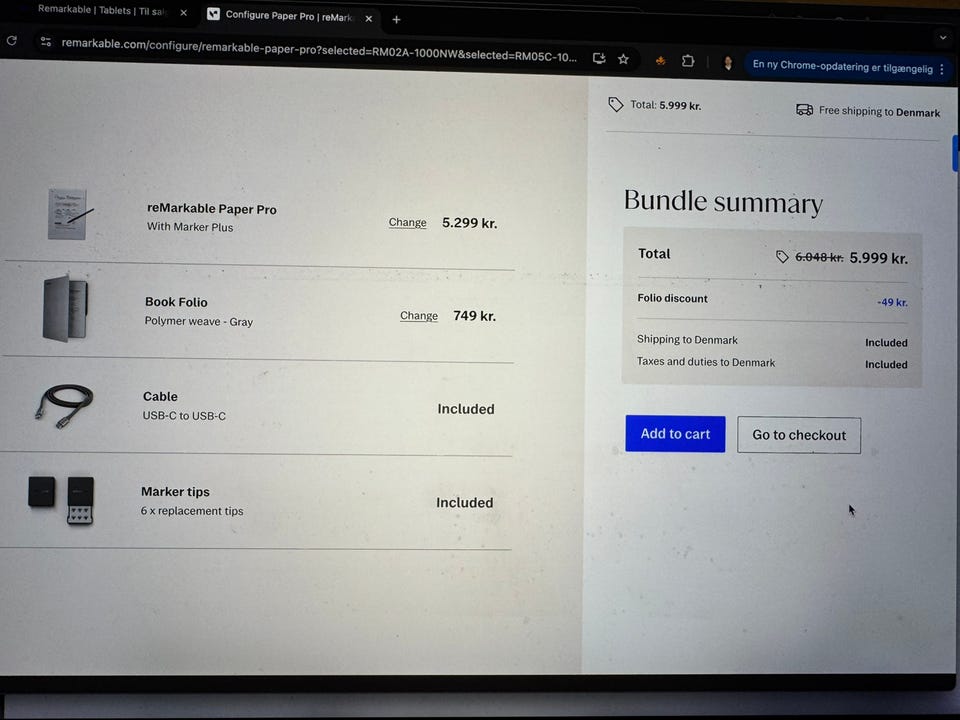Click the shipping truck icon

(804, 110)
